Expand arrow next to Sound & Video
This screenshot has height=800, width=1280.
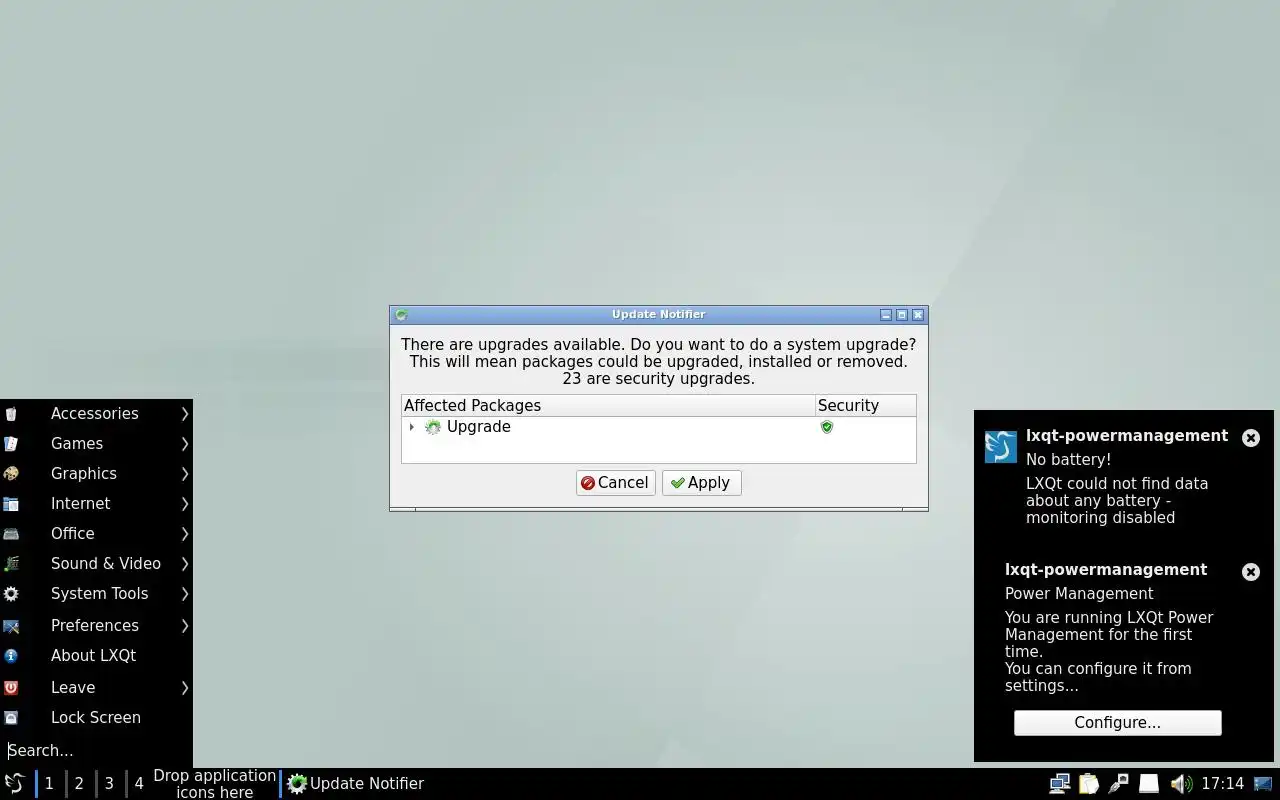point(185,563)
